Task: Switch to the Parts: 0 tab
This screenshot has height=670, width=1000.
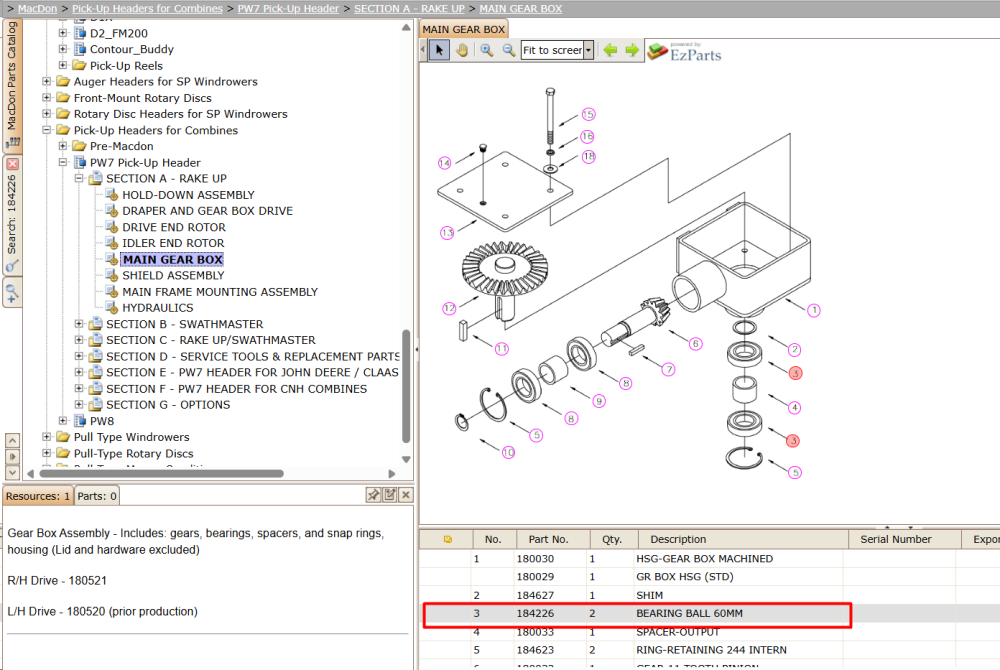Action: 97,496
